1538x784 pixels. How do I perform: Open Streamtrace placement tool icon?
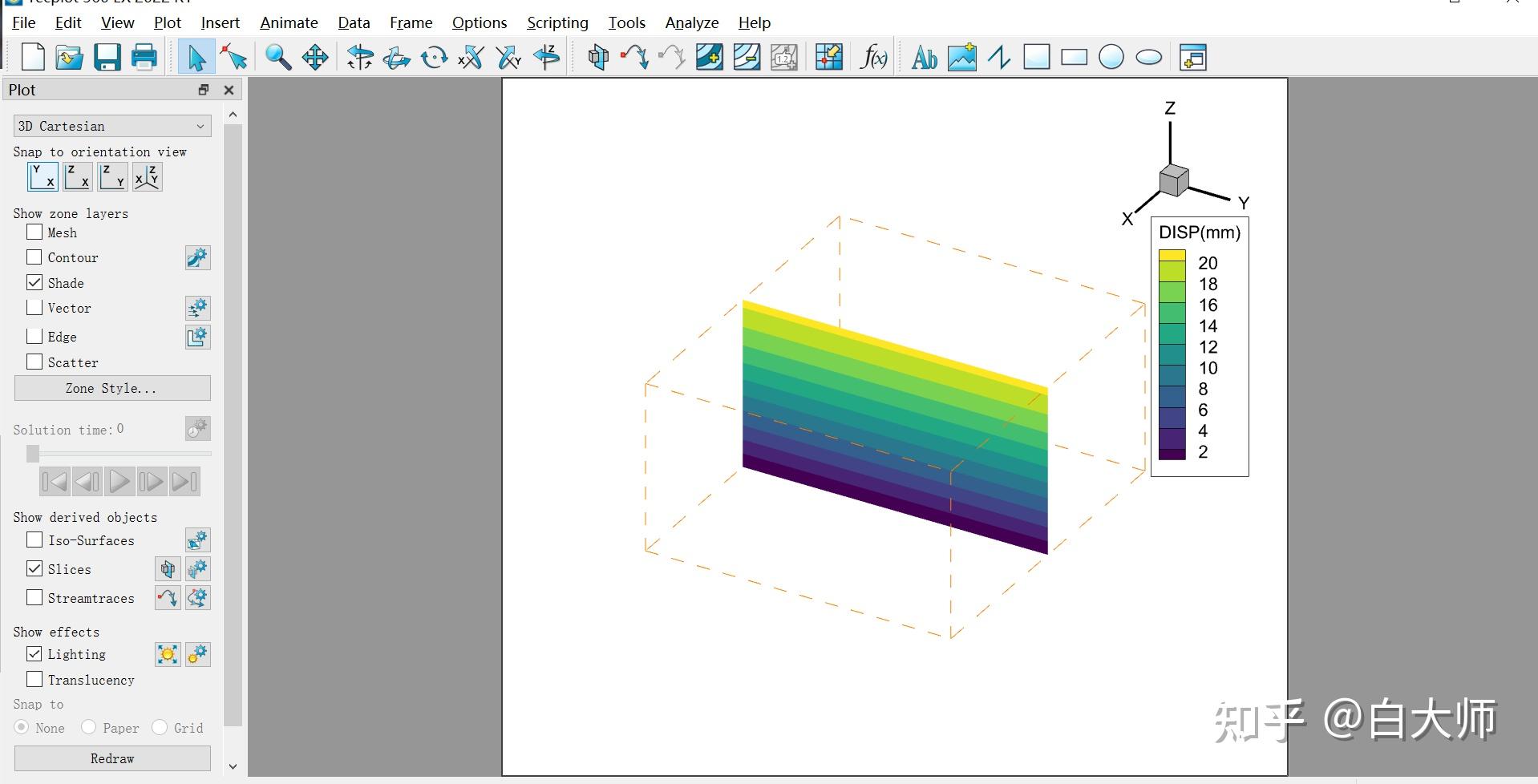[x=168, y=598]
